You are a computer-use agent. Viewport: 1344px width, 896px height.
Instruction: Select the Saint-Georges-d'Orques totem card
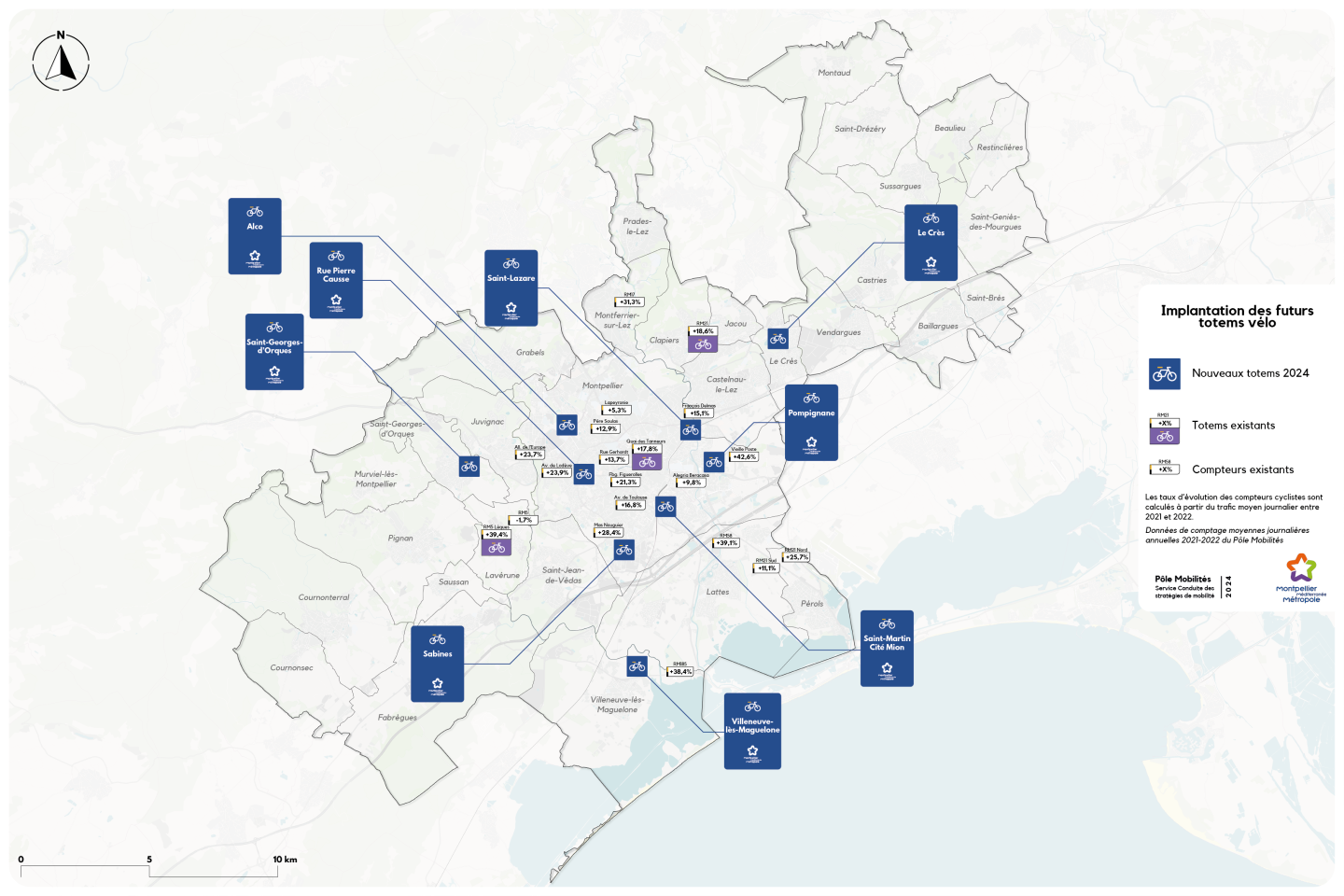click(274, 352)
